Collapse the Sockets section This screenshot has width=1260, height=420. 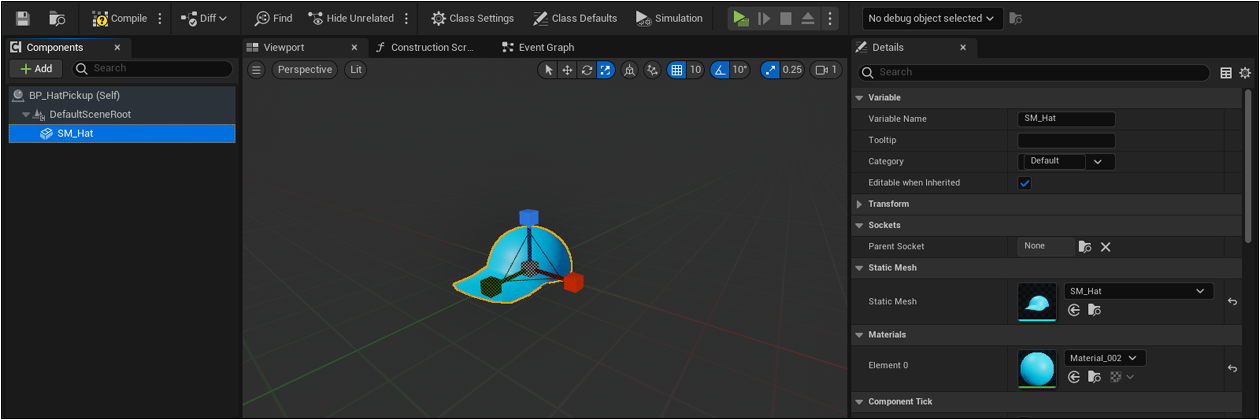pyautogui.click(x=859, y=225)
